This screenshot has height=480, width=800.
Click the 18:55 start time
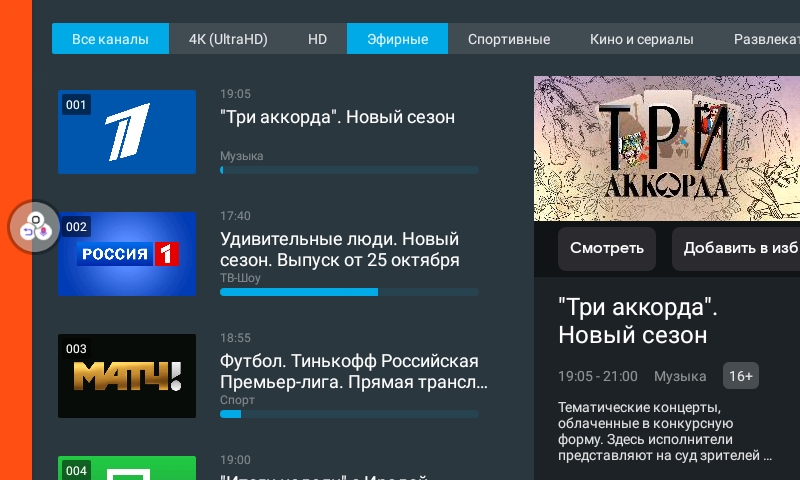[x=235, y=338]
